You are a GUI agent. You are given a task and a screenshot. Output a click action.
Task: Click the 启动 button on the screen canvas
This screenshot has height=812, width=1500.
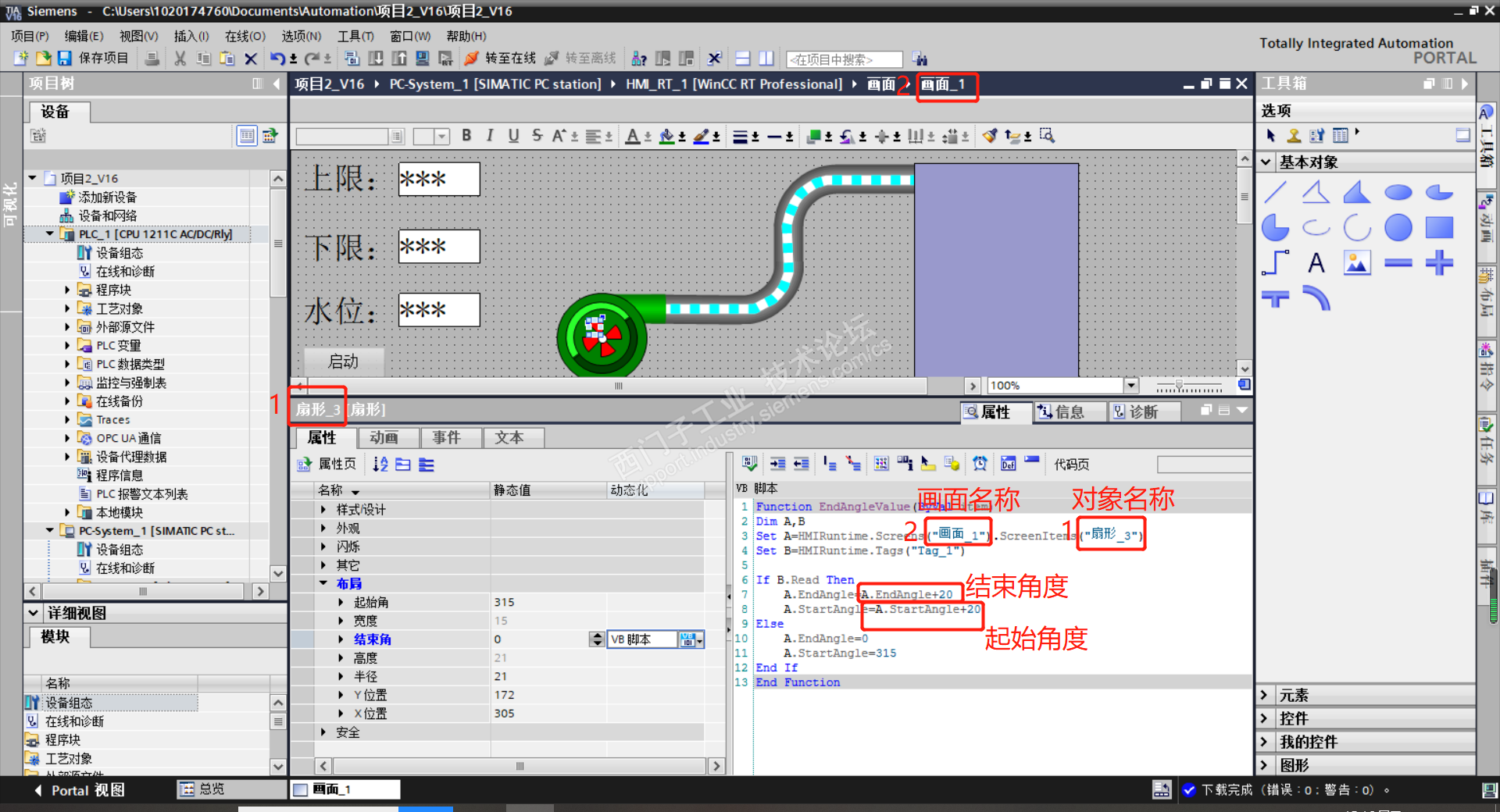coord(343,361)
